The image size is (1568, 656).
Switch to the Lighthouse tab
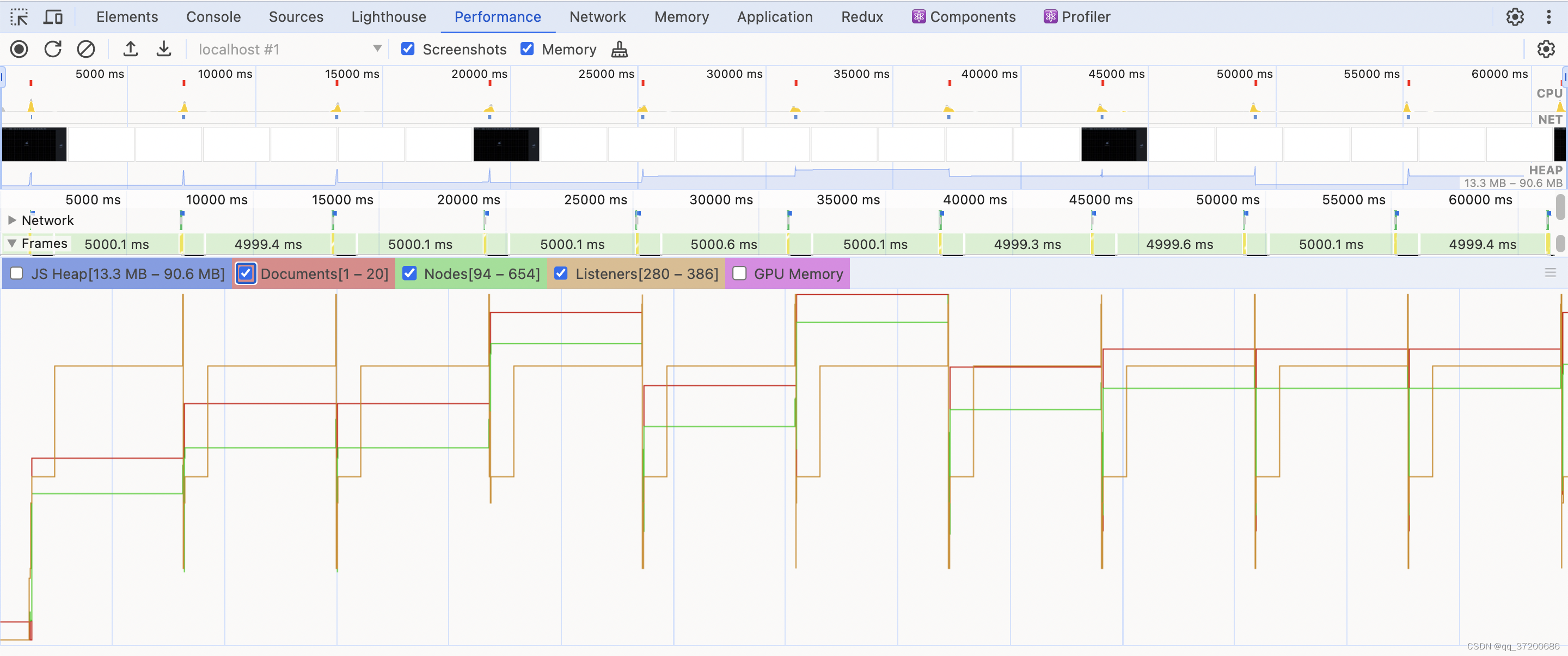click(388, 16)
